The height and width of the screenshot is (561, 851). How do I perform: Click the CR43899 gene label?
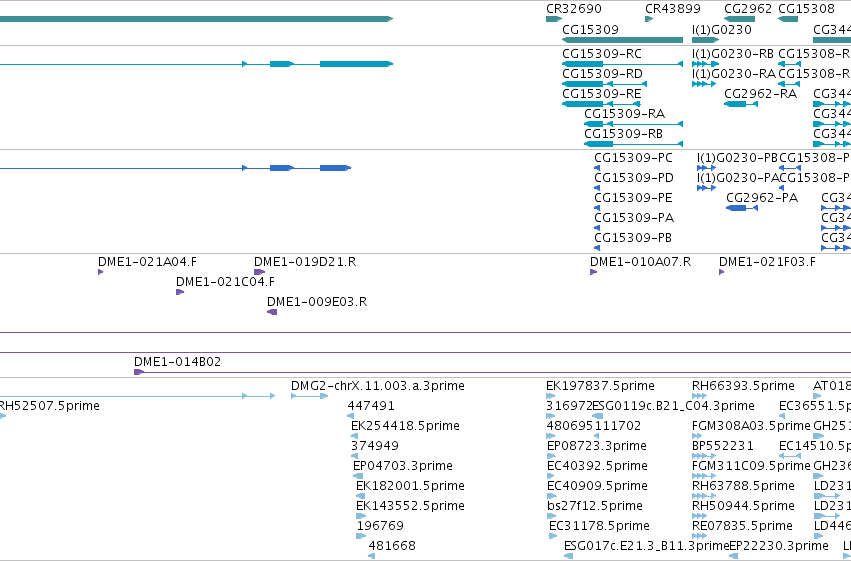[672, 9]
